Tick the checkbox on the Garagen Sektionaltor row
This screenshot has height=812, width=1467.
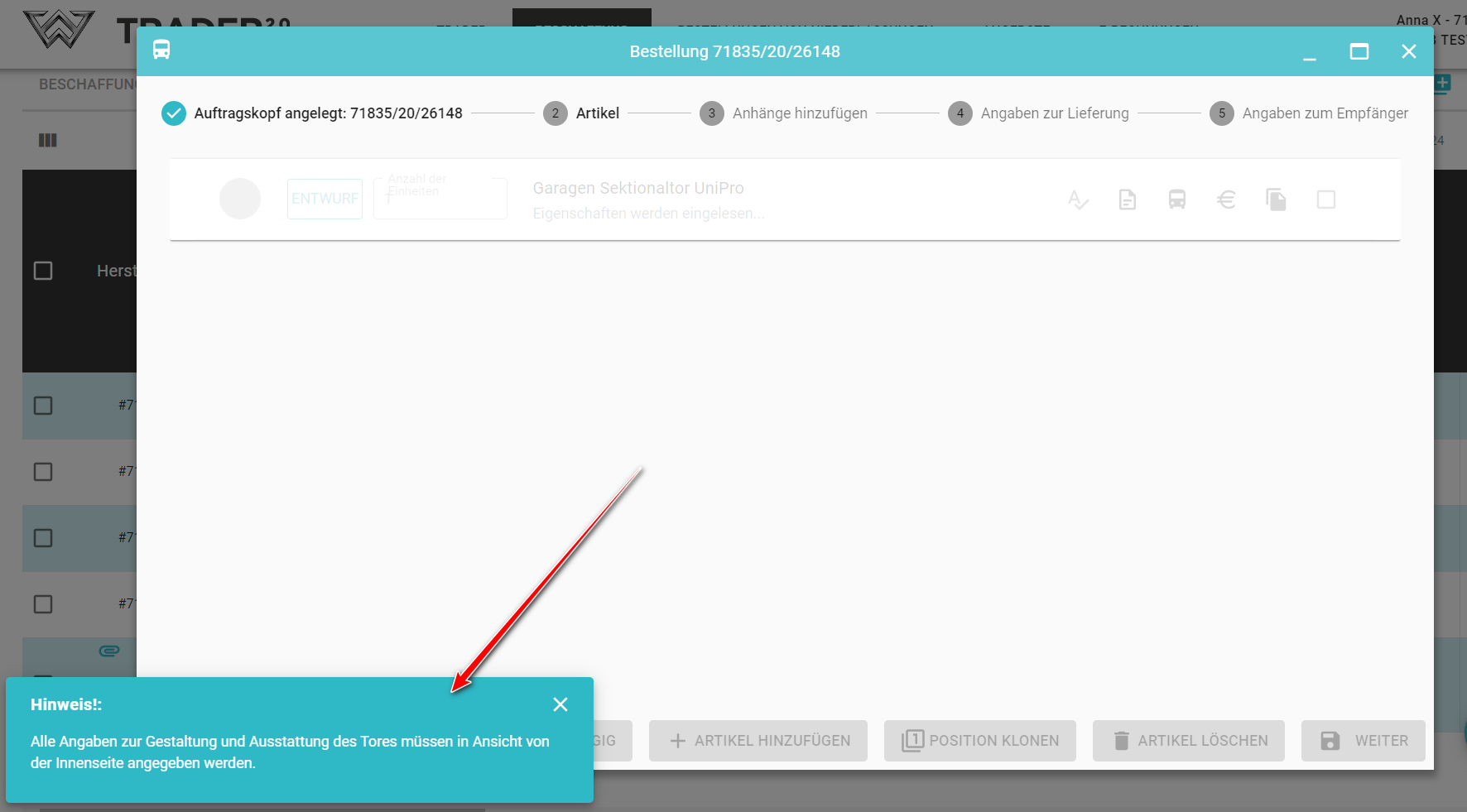1325,199
